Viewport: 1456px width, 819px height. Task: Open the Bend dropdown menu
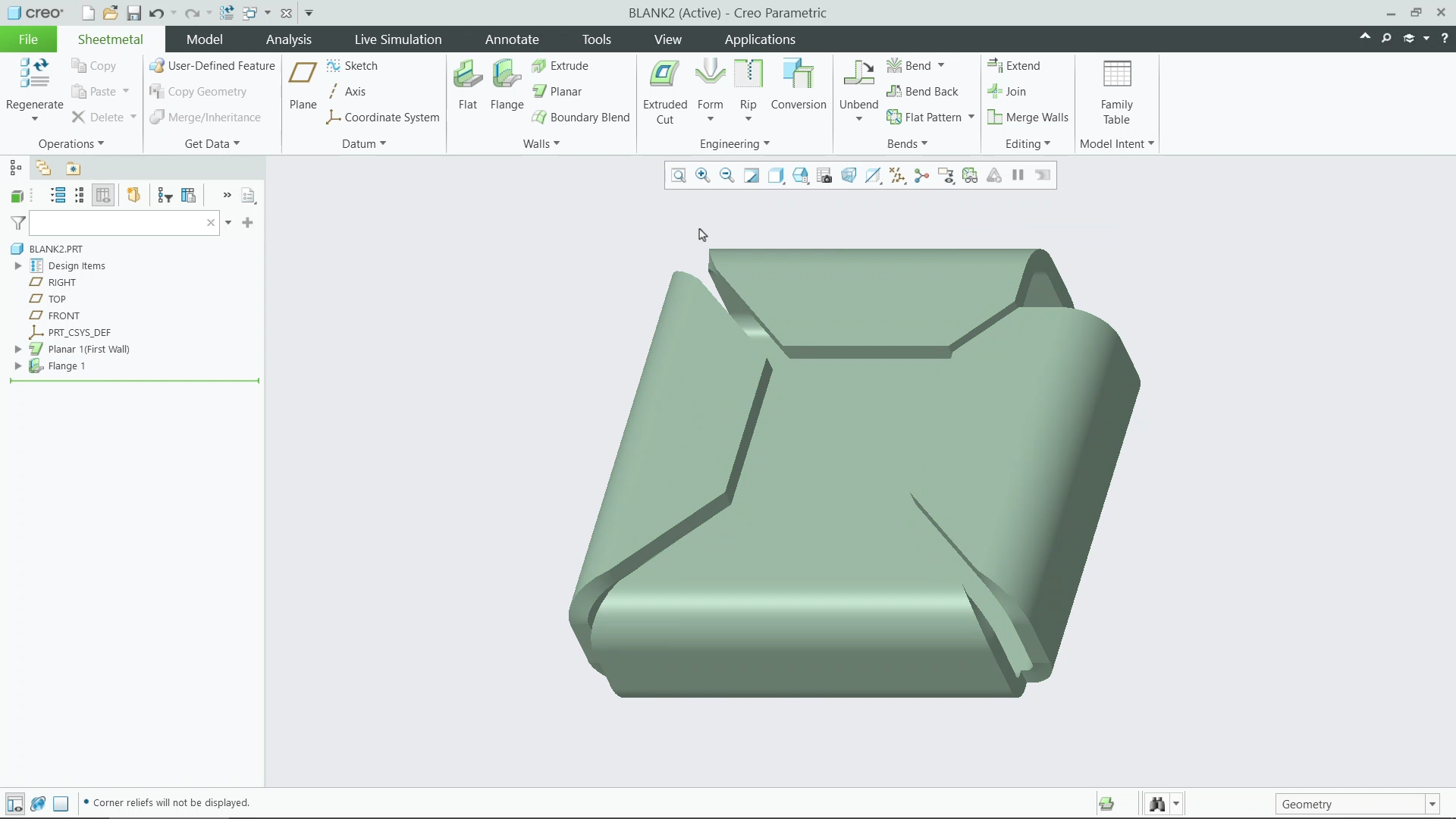(x=940, y=65)
